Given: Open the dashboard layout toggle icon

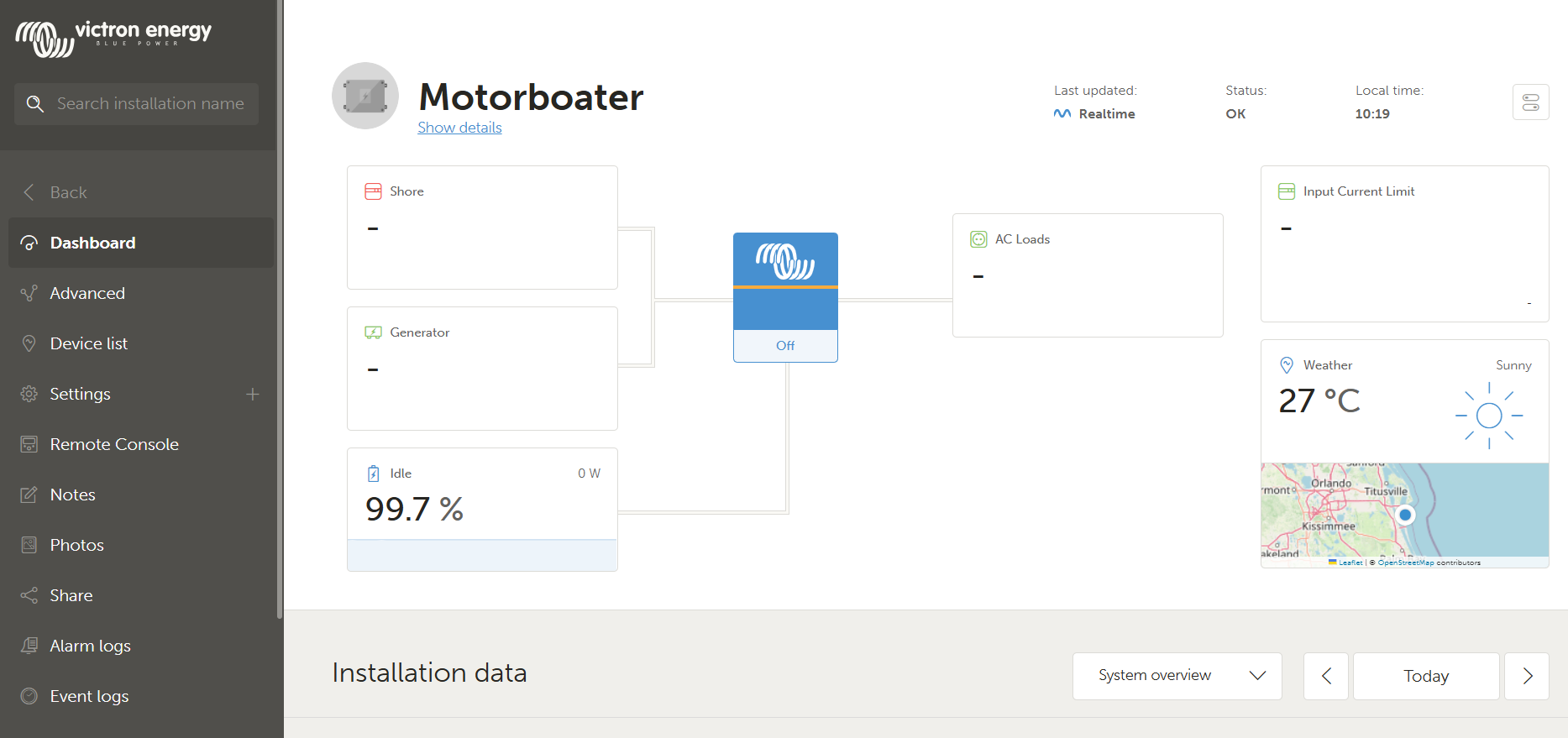Looking at the screenshot, I should [x=1530, y=102].
